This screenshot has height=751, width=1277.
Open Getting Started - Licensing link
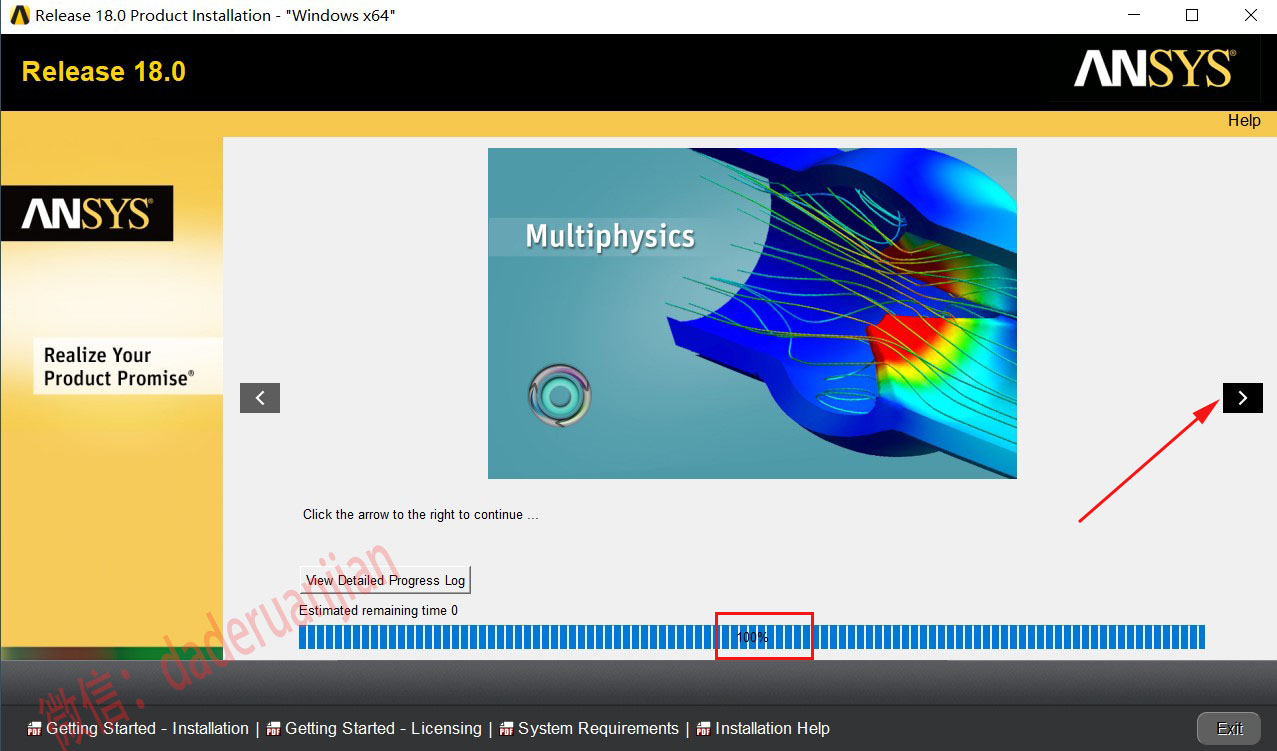coord(383,729)
